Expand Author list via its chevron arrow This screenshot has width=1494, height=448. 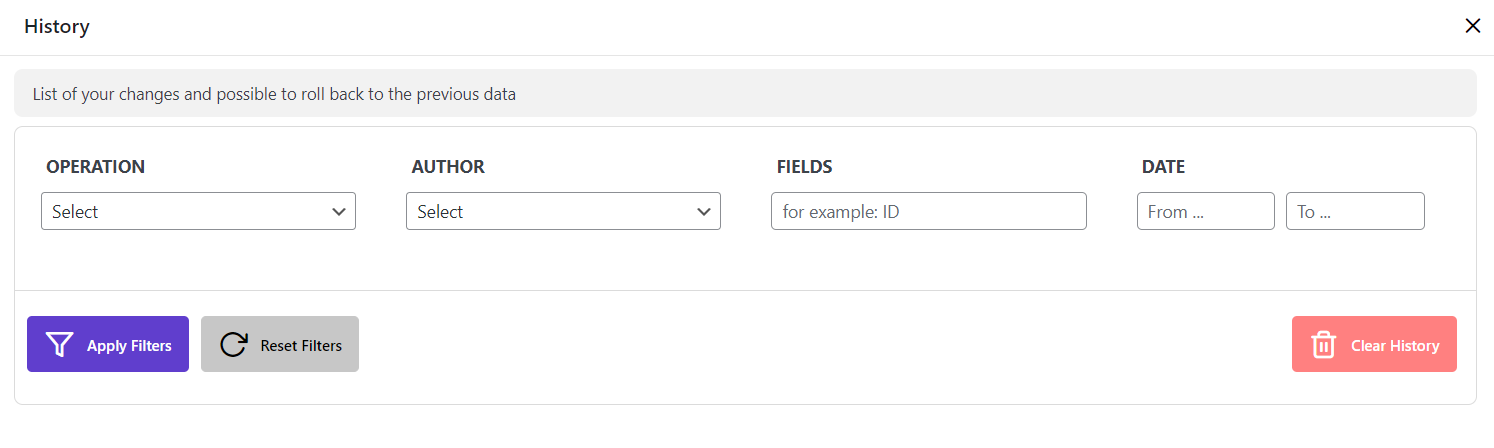[703, 212]
